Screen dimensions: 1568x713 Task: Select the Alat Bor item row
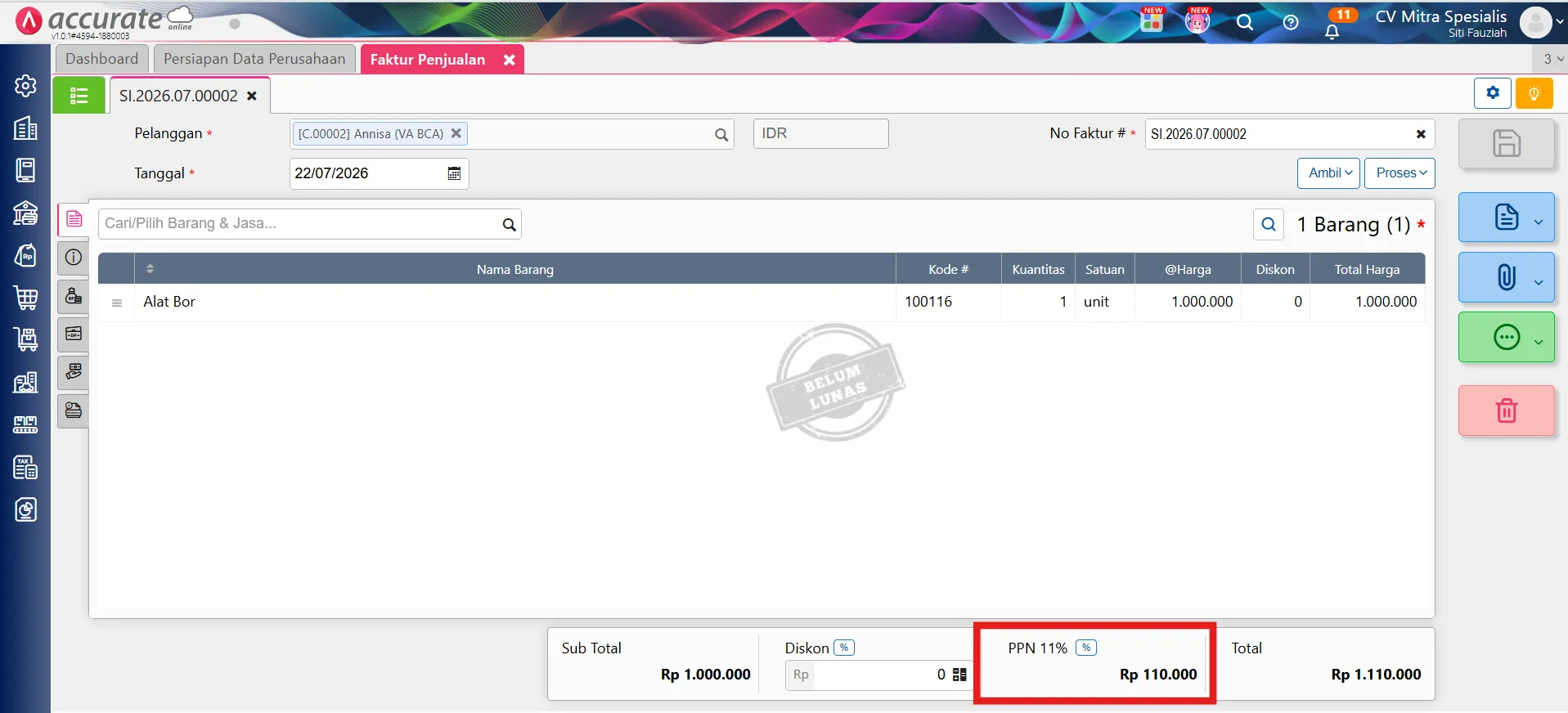(x=762, y=302)
